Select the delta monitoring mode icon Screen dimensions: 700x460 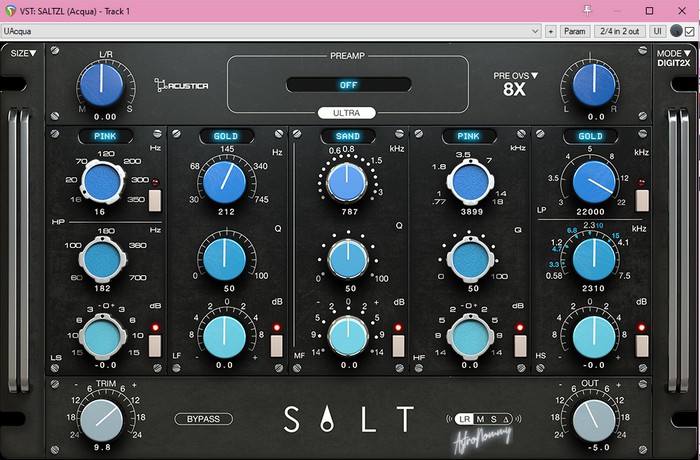pyautogui.click(x=506, y=417)
